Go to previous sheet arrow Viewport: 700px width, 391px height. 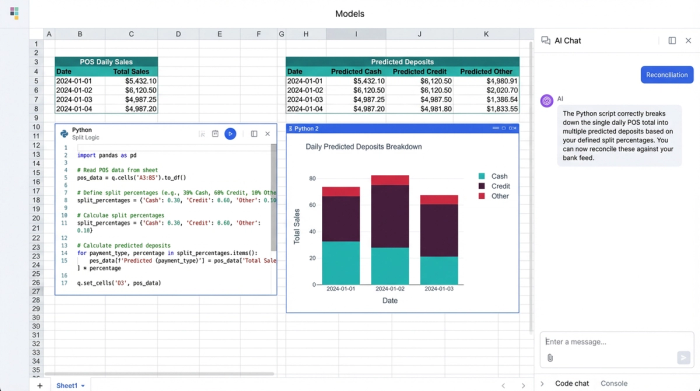tap(503, 385)
